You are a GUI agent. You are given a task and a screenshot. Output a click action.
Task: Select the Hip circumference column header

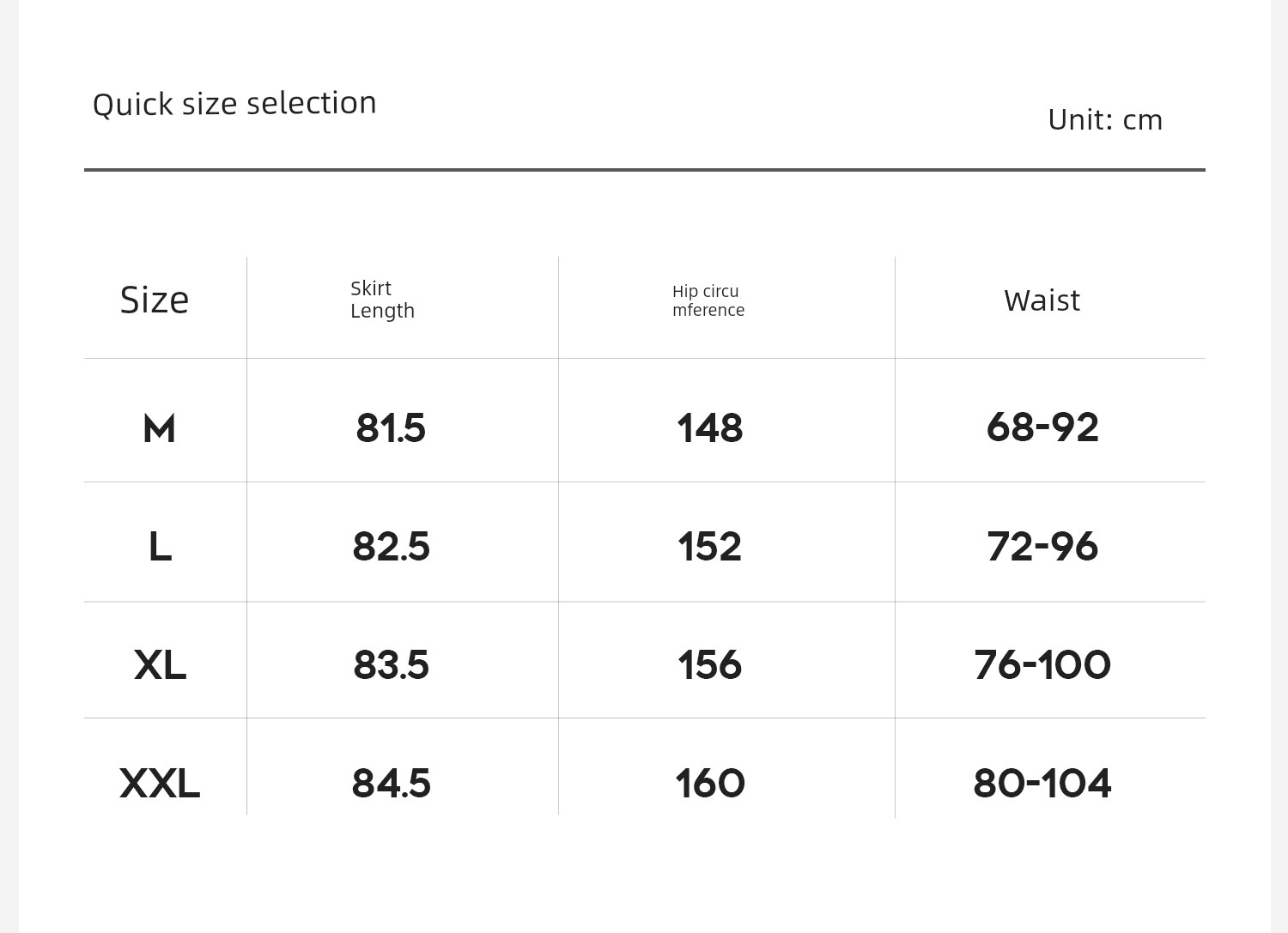tap(708, 300)
